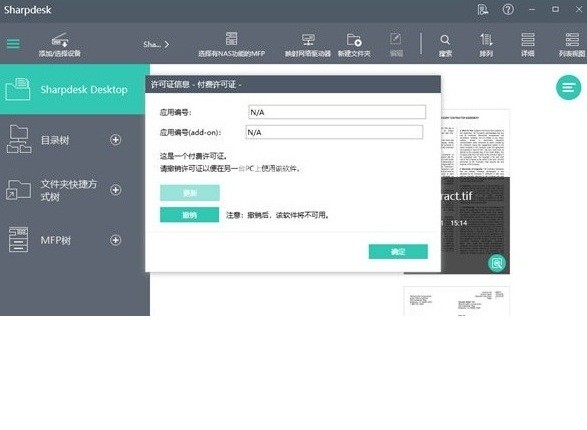The image size is (587, 430).
Task: Switch to the List view icon
Action: (572, 39)
